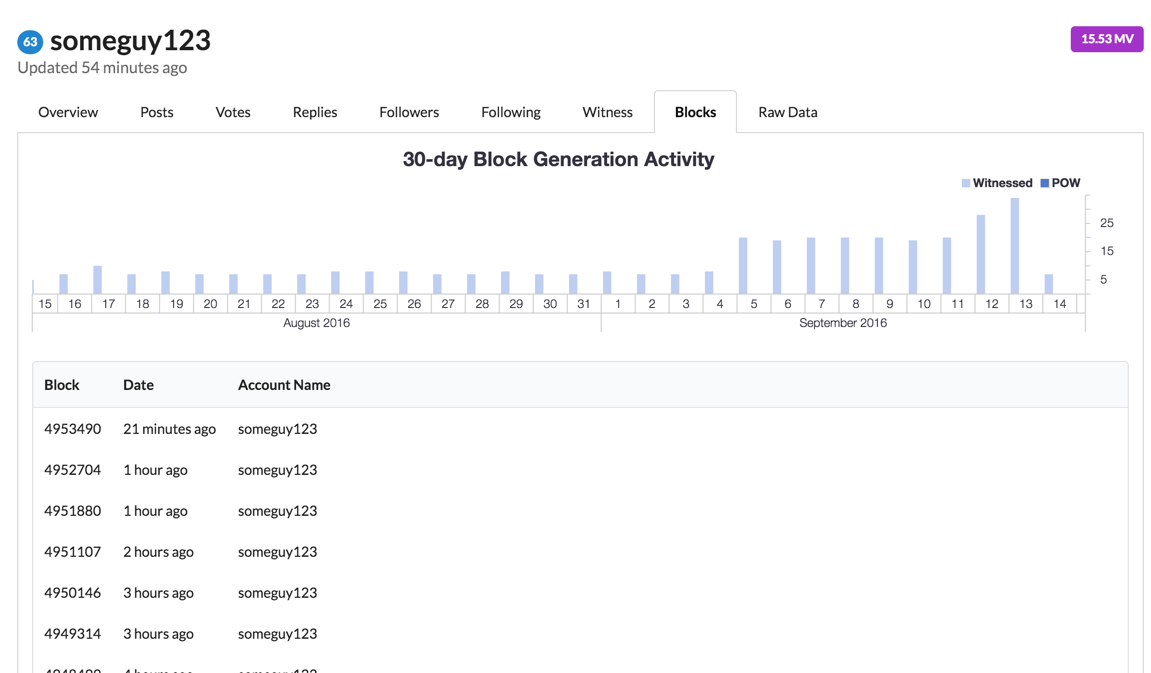Toggle the POW legend series
The width and height of the screenshot is (1151, 673).
tap(1060, 183)
